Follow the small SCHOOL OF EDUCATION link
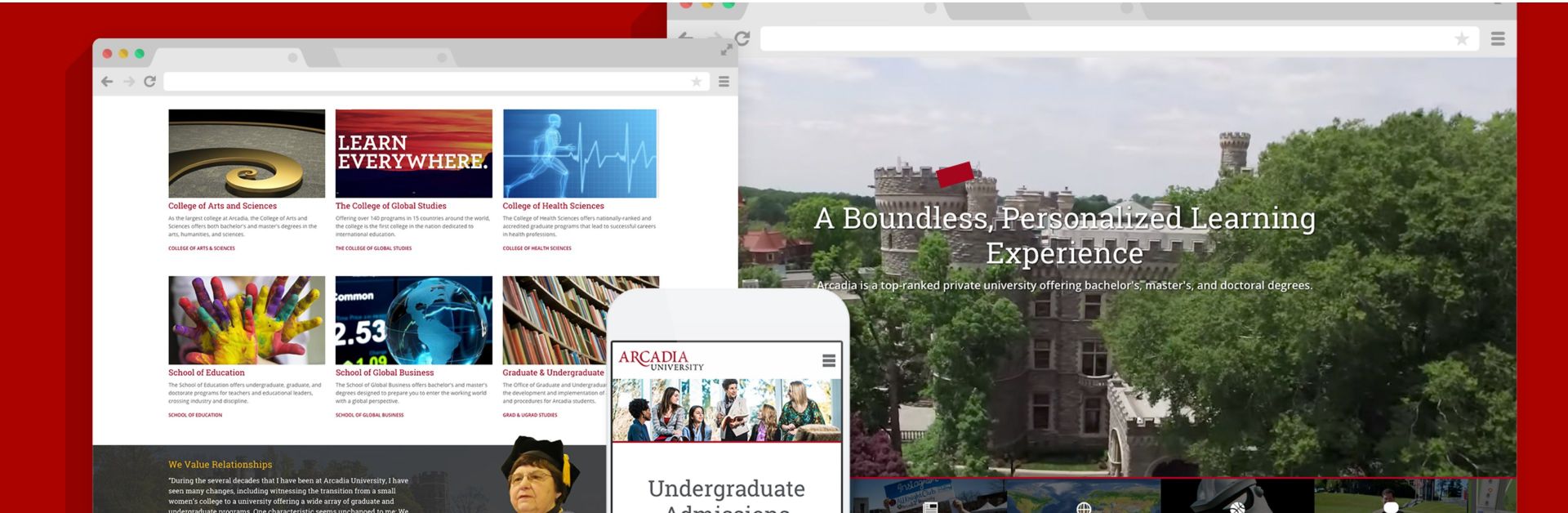 [195, 415]
